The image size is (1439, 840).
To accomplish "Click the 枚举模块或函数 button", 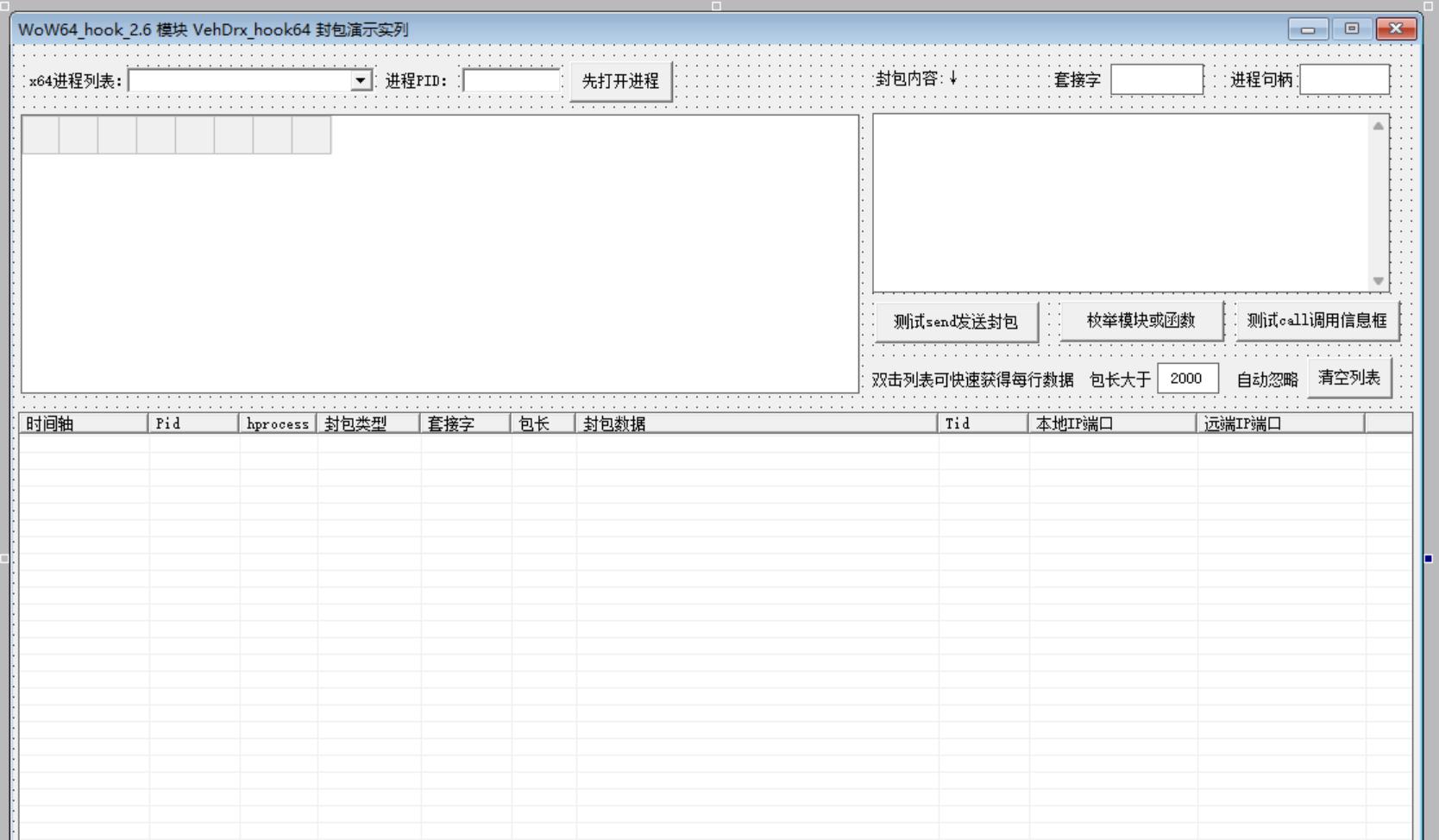I will pos(1141,321).
